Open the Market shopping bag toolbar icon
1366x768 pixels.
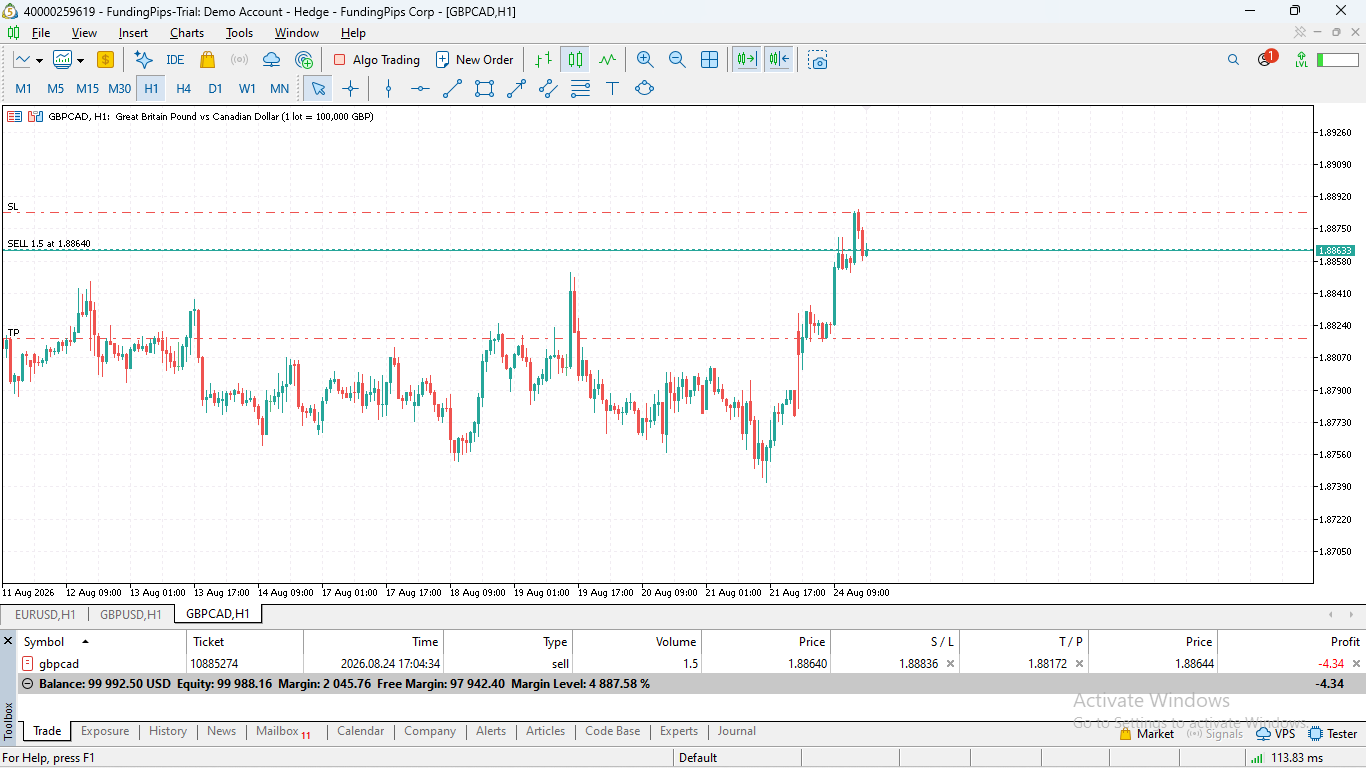point(207,60)
